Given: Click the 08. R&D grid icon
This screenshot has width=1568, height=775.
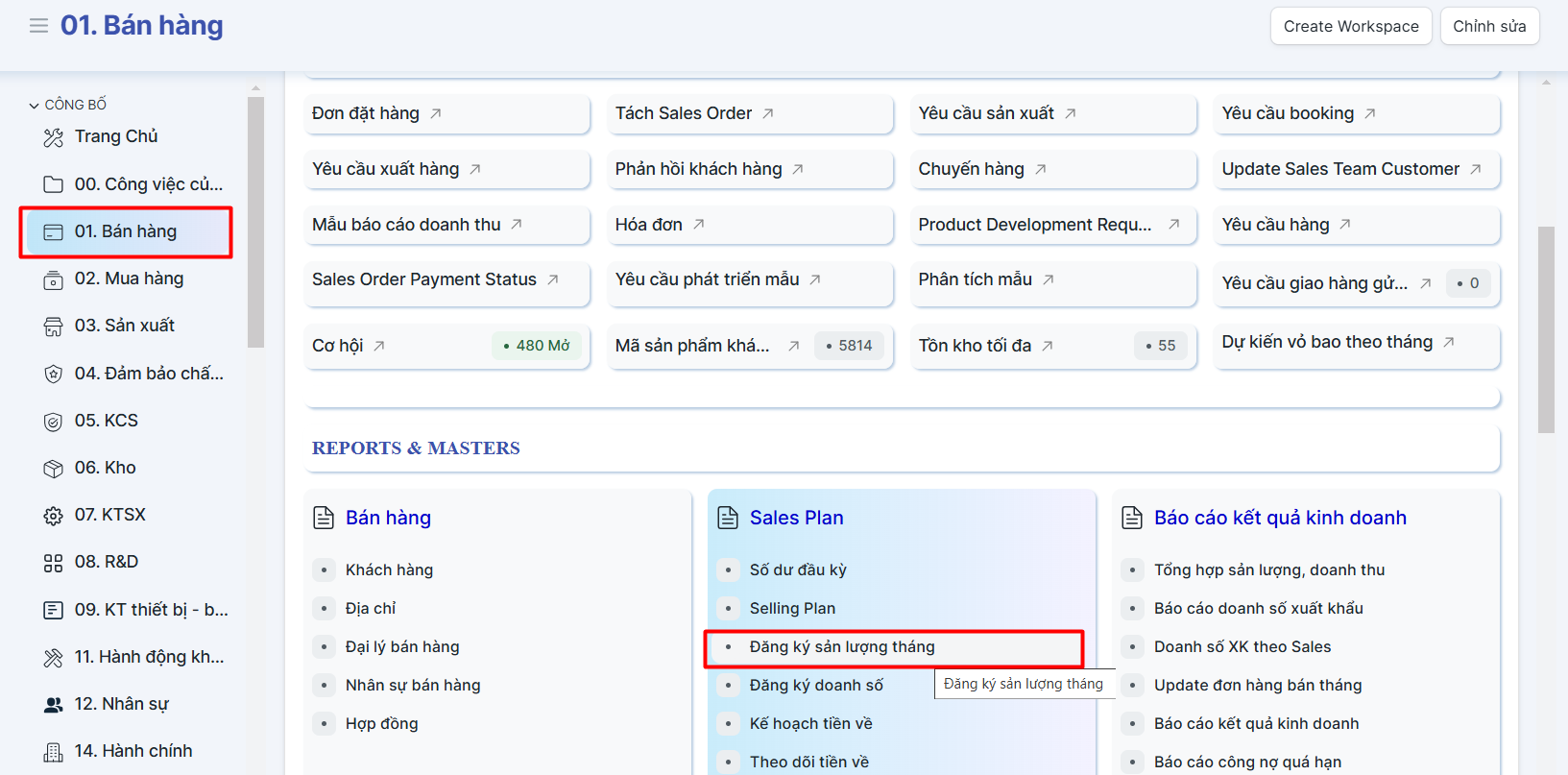Looking at the screenshot, I should click(x=54, y=563).
